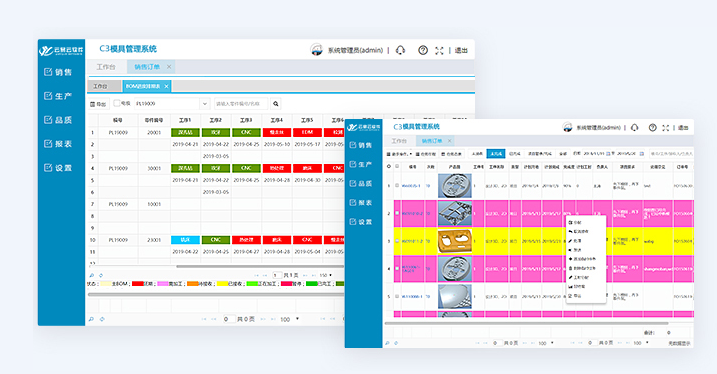Open 销售 in the left window sidebar

[x=58, y=72]
